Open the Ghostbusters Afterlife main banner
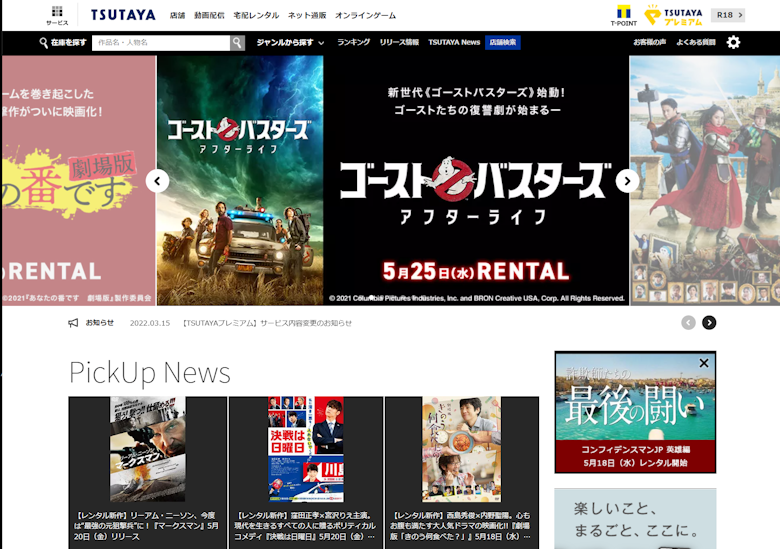This screenshot has width=780, height=549. pos(393,180)
